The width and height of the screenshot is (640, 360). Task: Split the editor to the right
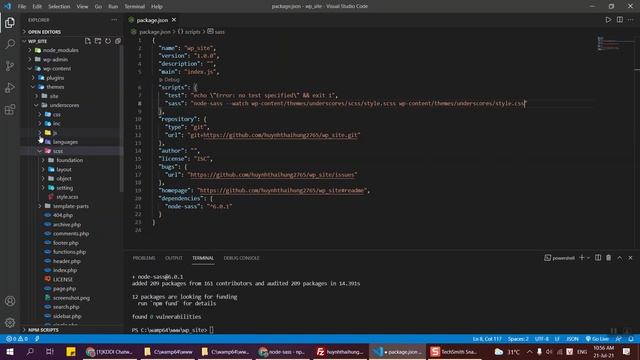[620, 20]
